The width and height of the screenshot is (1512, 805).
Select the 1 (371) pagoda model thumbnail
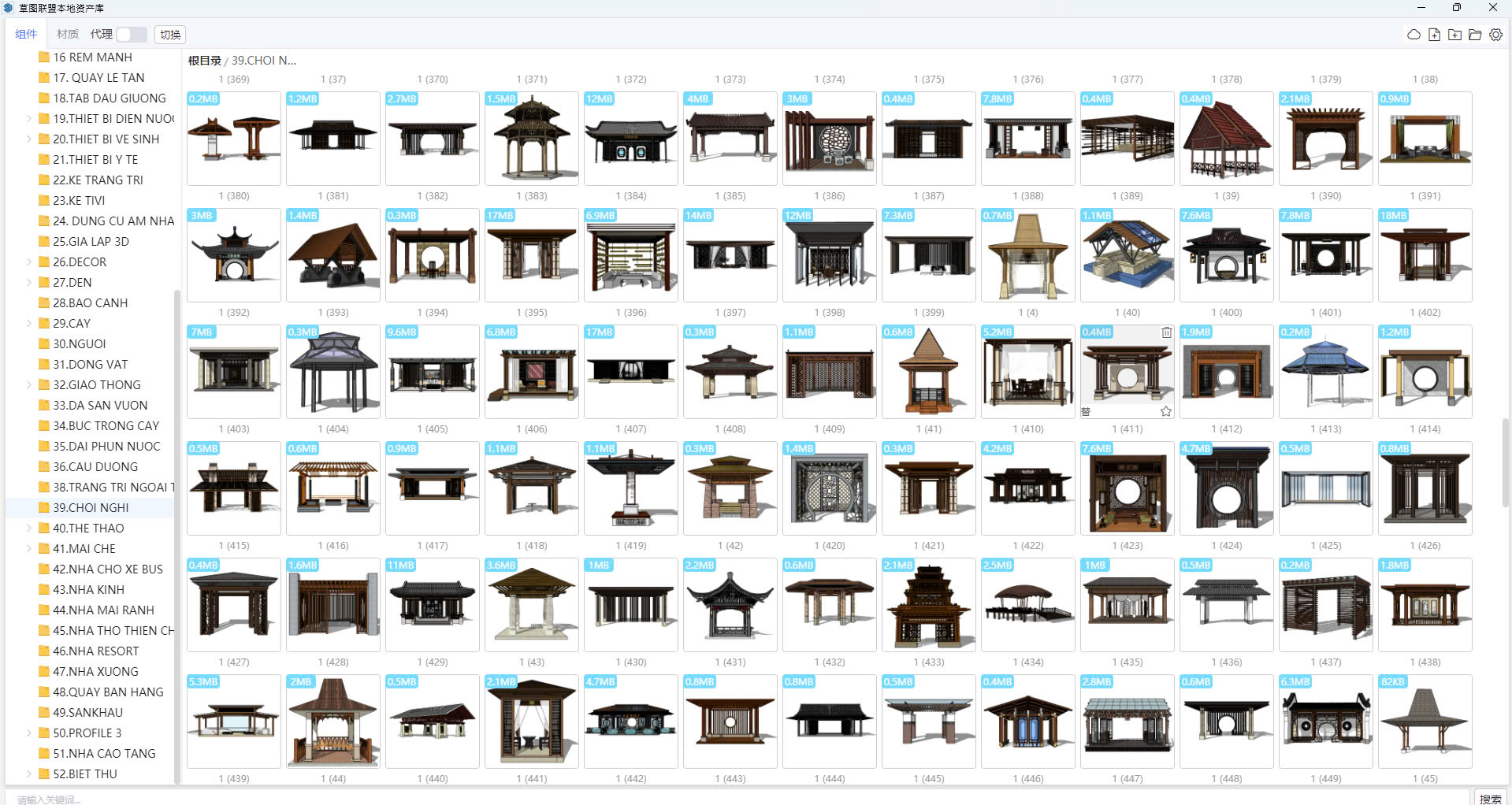(x=532, y=139)
